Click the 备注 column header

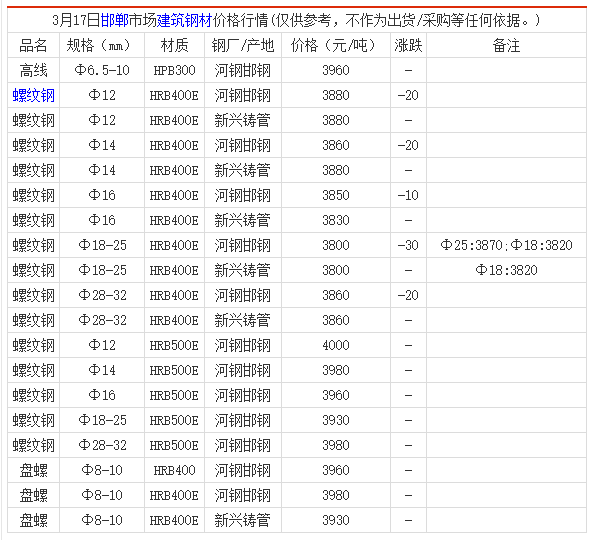pyautogui.click(x=506, y=45)
